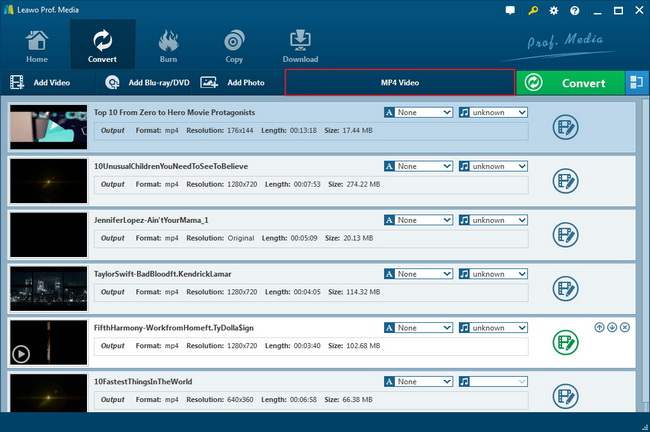
Task: Open audio track dropdown for FifthHarmony
Action: click(493, 328)
